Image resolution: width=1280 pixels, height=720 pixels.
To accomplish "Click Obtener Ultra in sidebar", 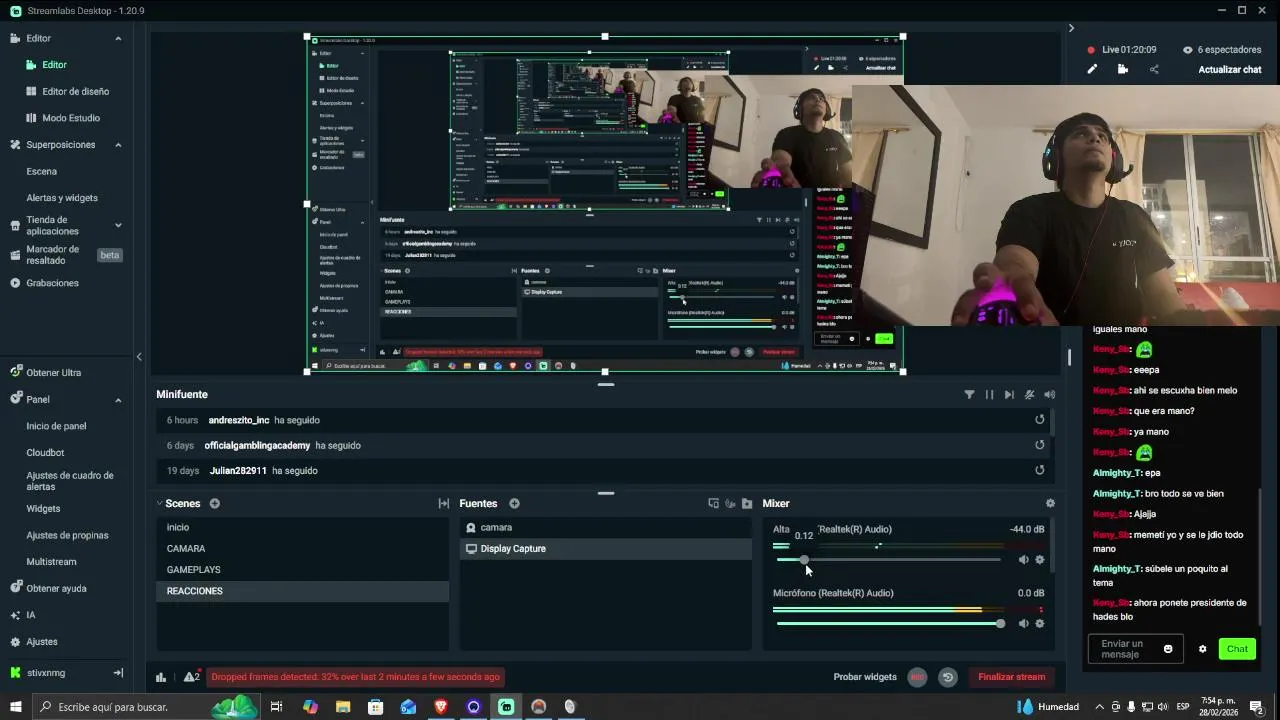I will (54, 373).
